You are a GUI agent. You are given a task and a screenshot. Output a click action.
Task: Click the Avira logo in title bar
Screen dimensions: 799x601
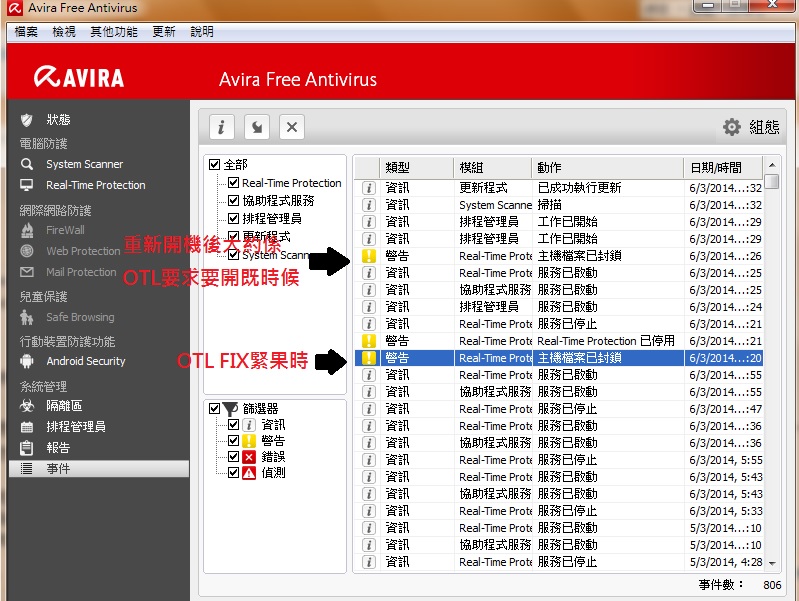pyautogui.click(x=14, y=8)
